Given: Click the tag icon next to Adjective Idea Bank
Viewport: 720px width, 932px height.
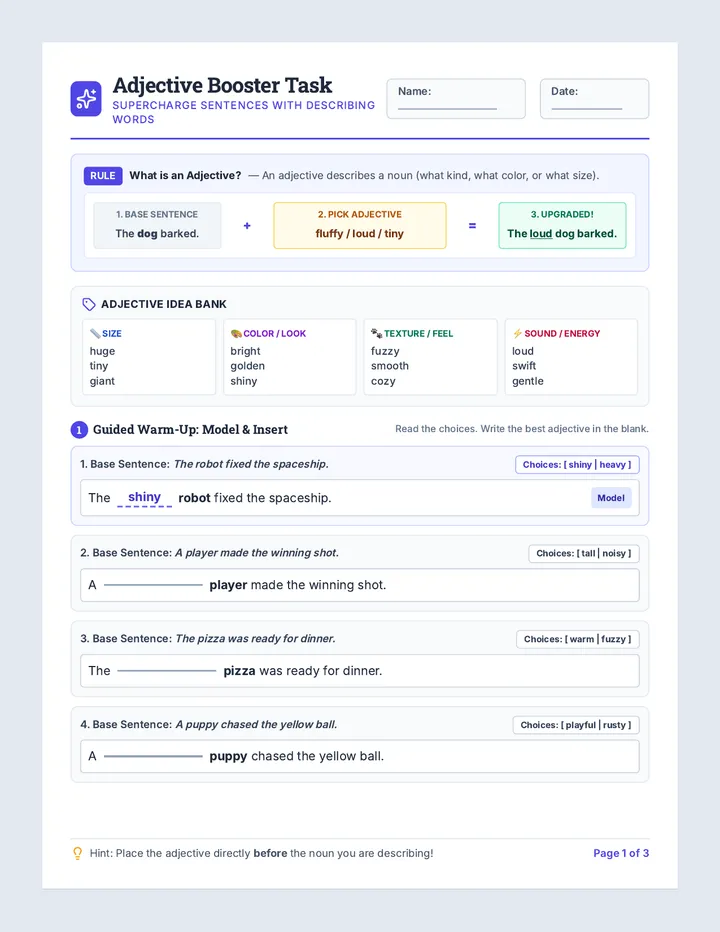Looking at the screenshot, I should 89,304.
